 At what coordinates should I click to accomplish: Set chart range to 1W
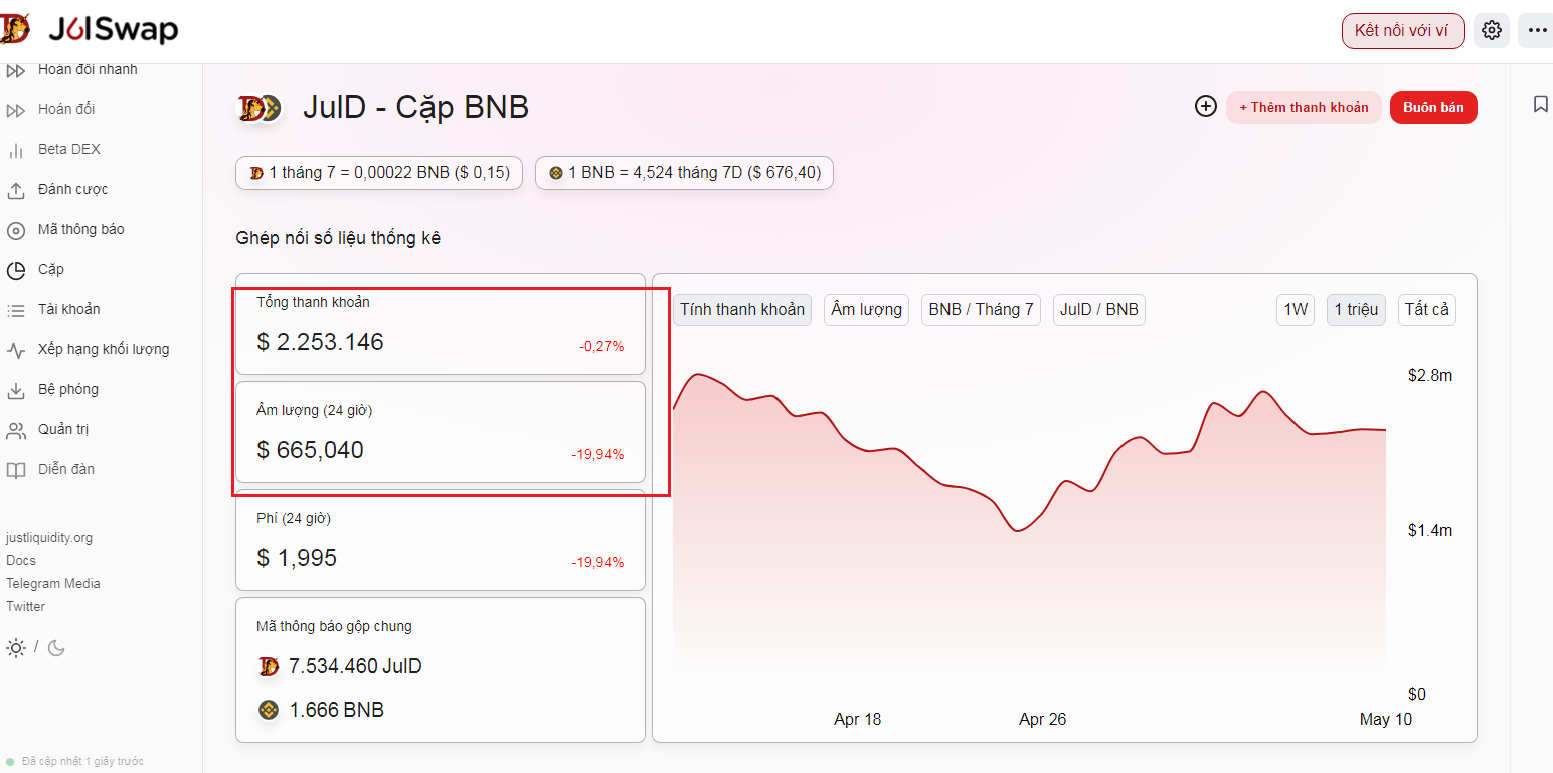[1295, 309]
